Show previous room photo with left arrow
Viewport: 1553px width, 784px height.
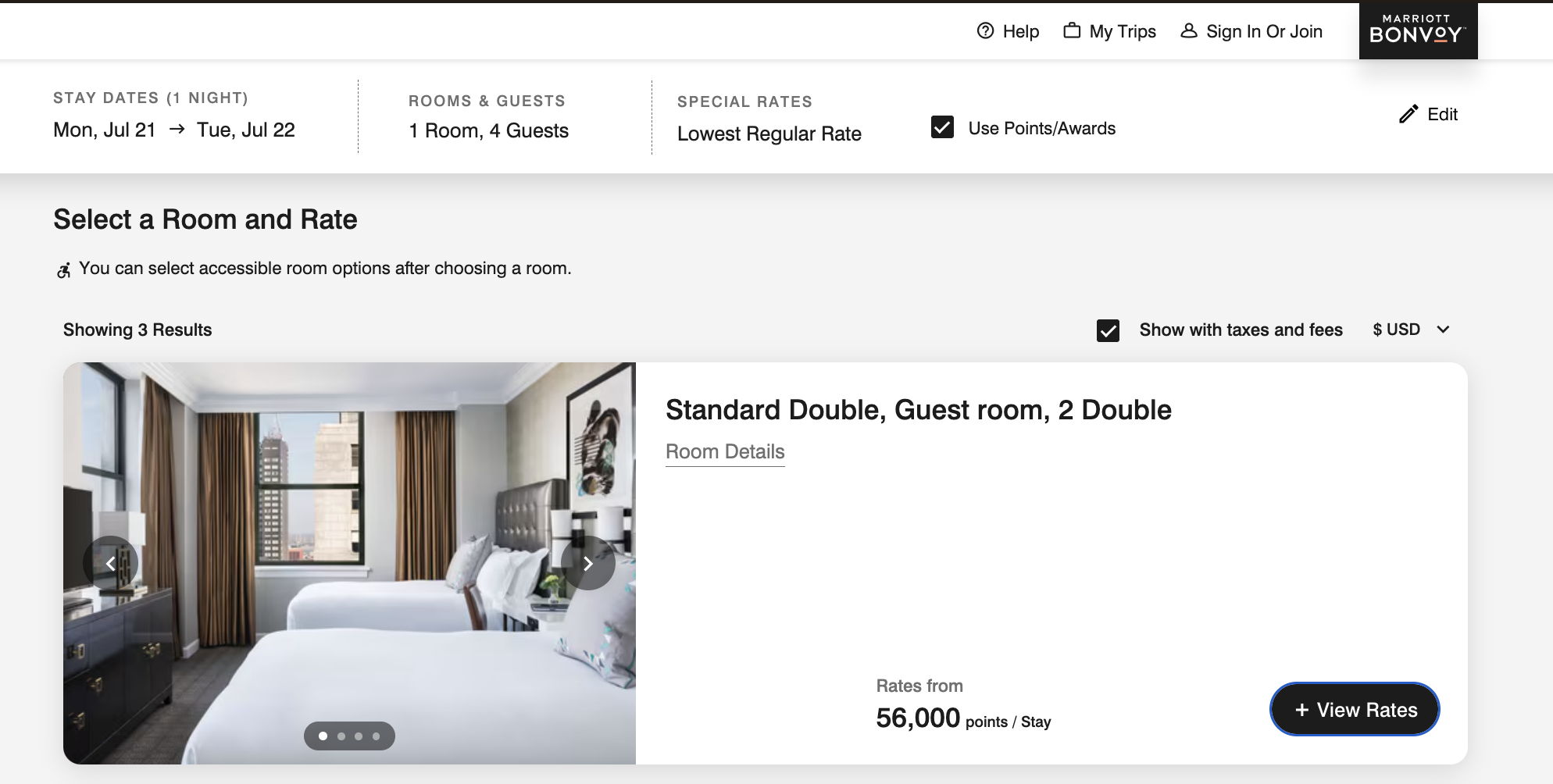pyautogui.click(x=111, y=563)
